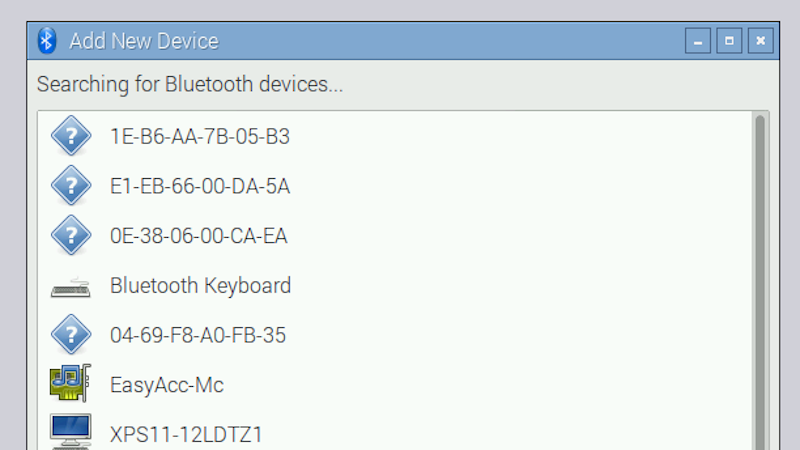Select the 04-69-F8-A0-FB-35 device row
The height and width of the screenshot is (450, 800).
pos(395,335)
